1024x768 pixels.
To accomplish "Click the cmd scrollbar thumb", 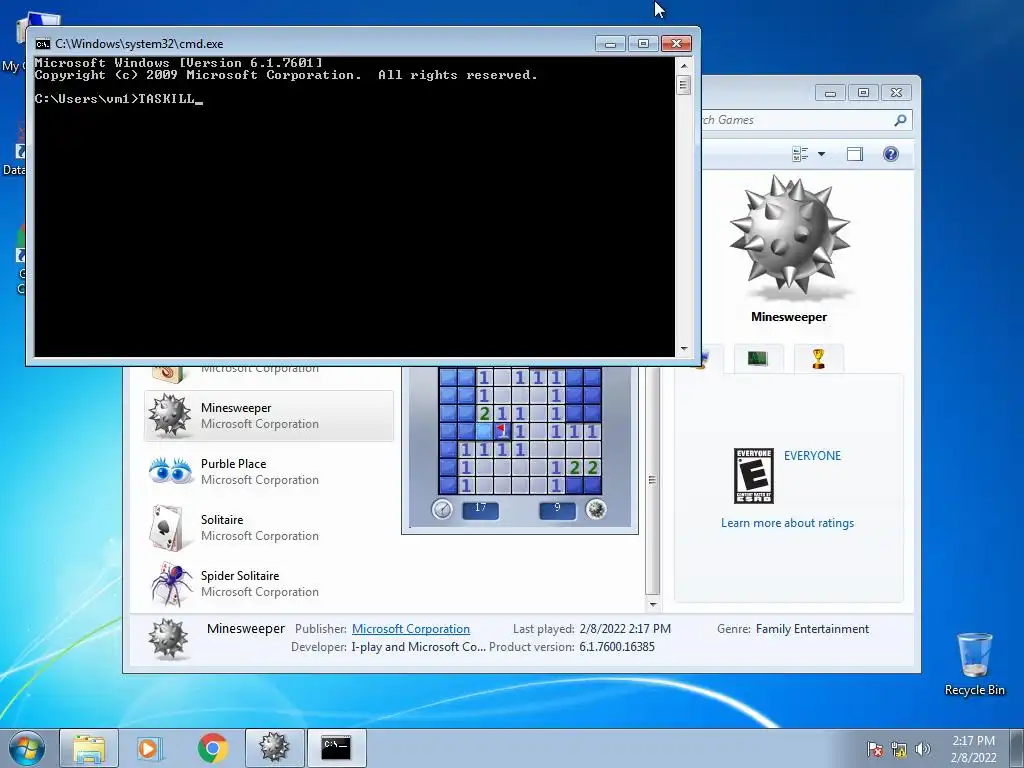I will [684, 85].
